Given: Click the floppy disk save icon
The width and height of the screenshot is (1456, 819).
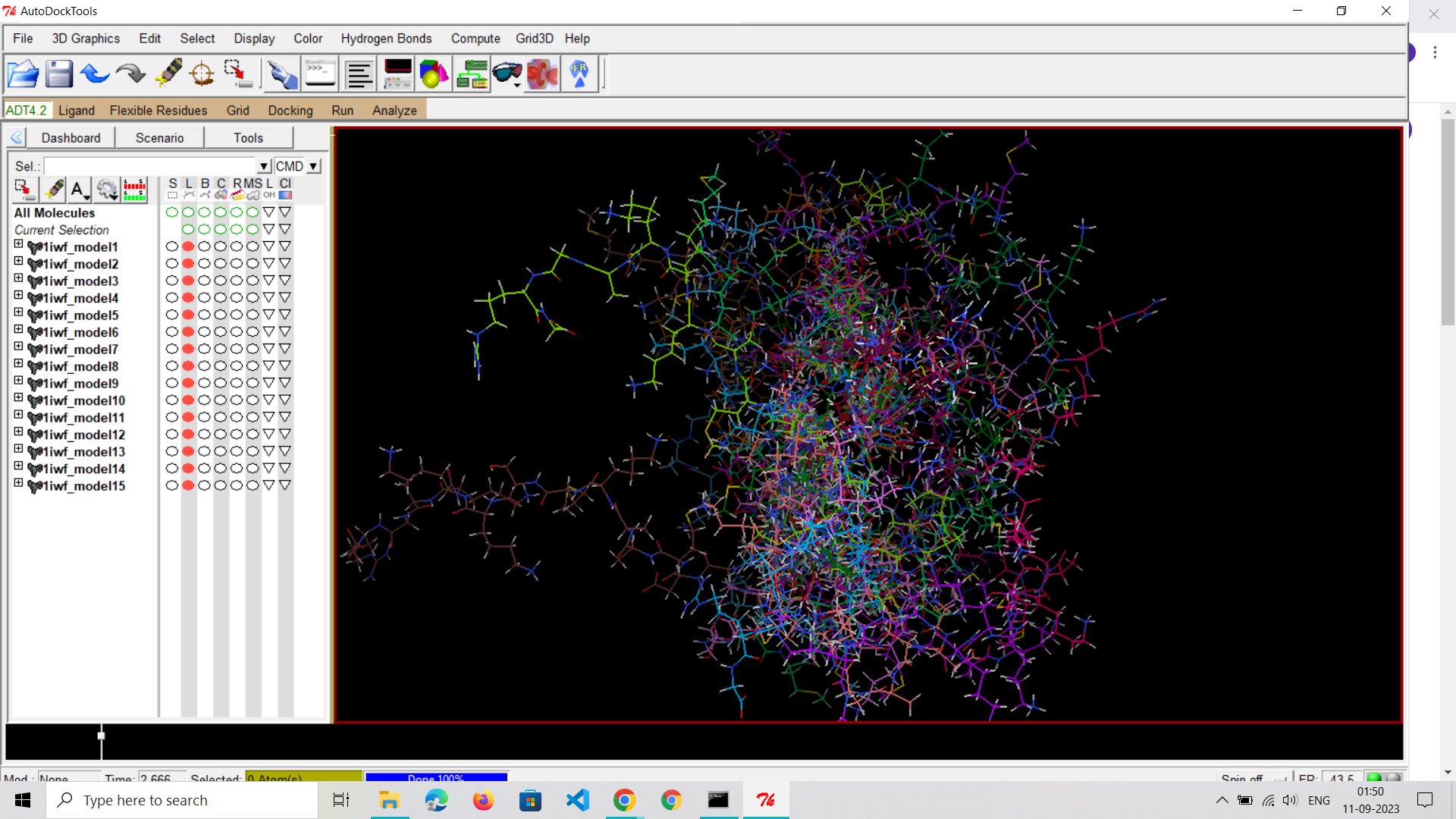Looking at the screenshot, I should click(58, 74).
